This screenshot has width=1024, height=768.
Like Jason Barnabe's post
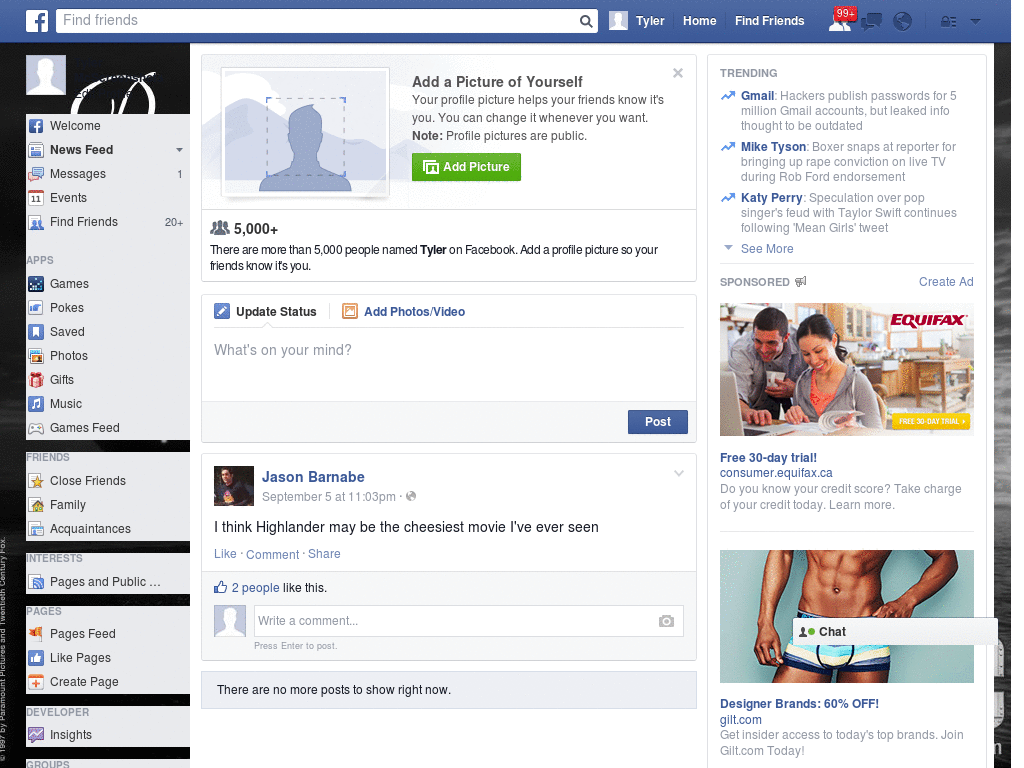point(225,554)
